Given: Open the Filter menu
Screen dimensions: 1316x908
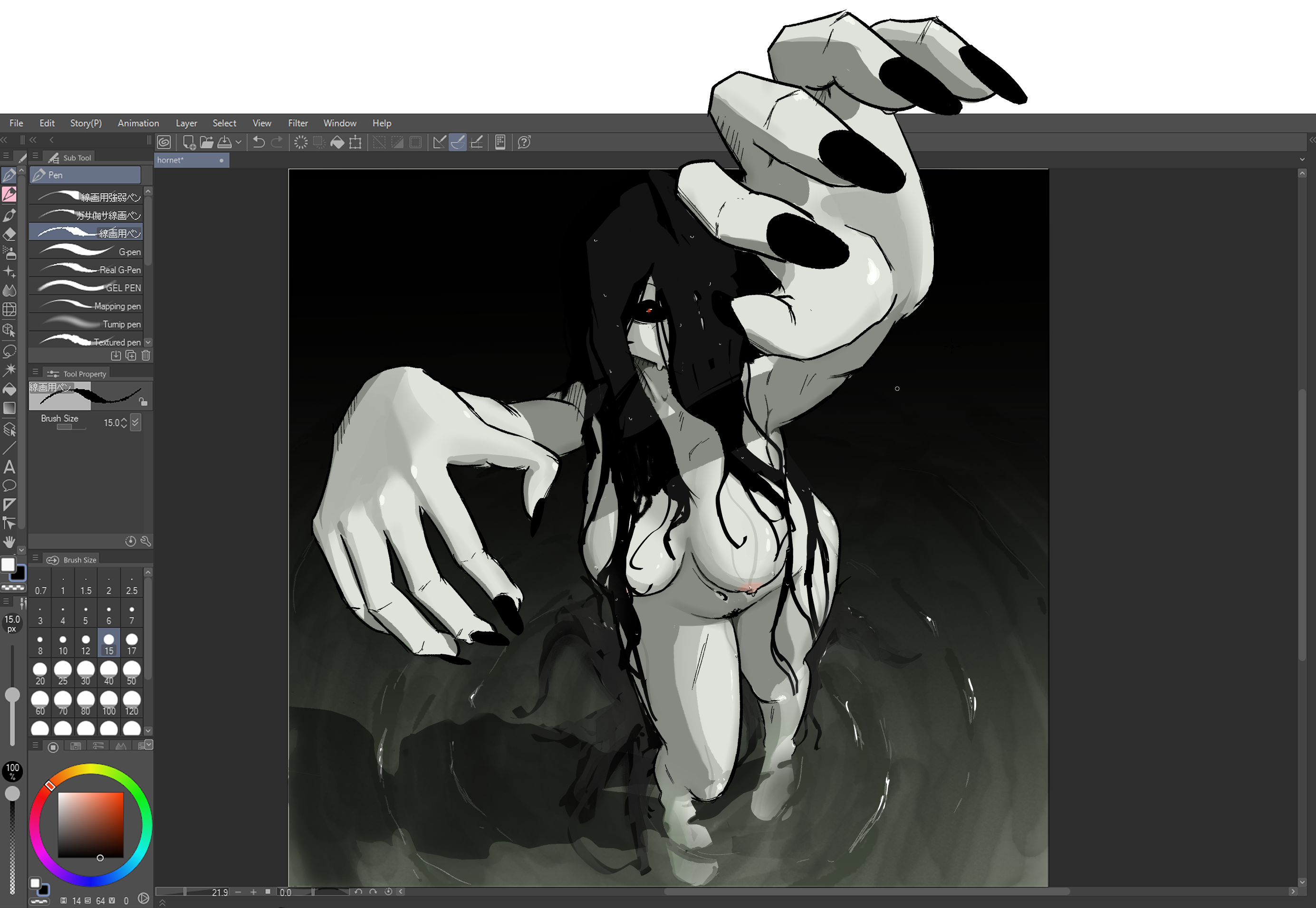Looking at the screenshot, I should tap(297, 123).
